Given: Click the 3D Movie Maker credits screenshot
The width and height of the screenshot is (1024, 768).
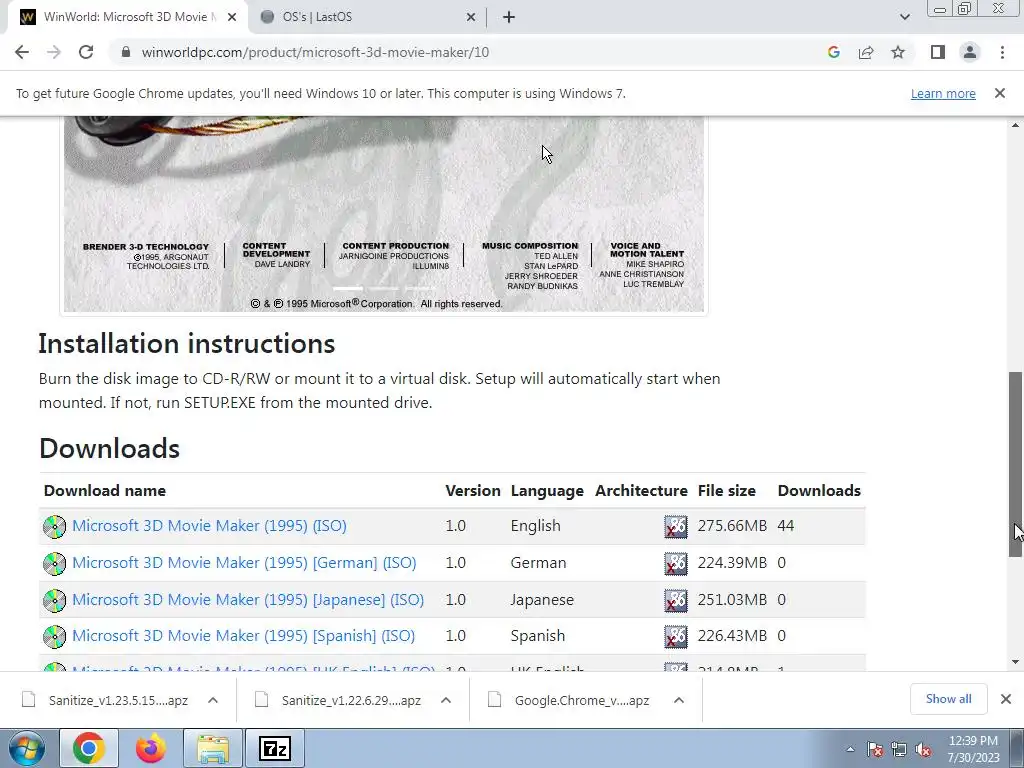Looking at the screenshot, I should [x=384, y=214].
